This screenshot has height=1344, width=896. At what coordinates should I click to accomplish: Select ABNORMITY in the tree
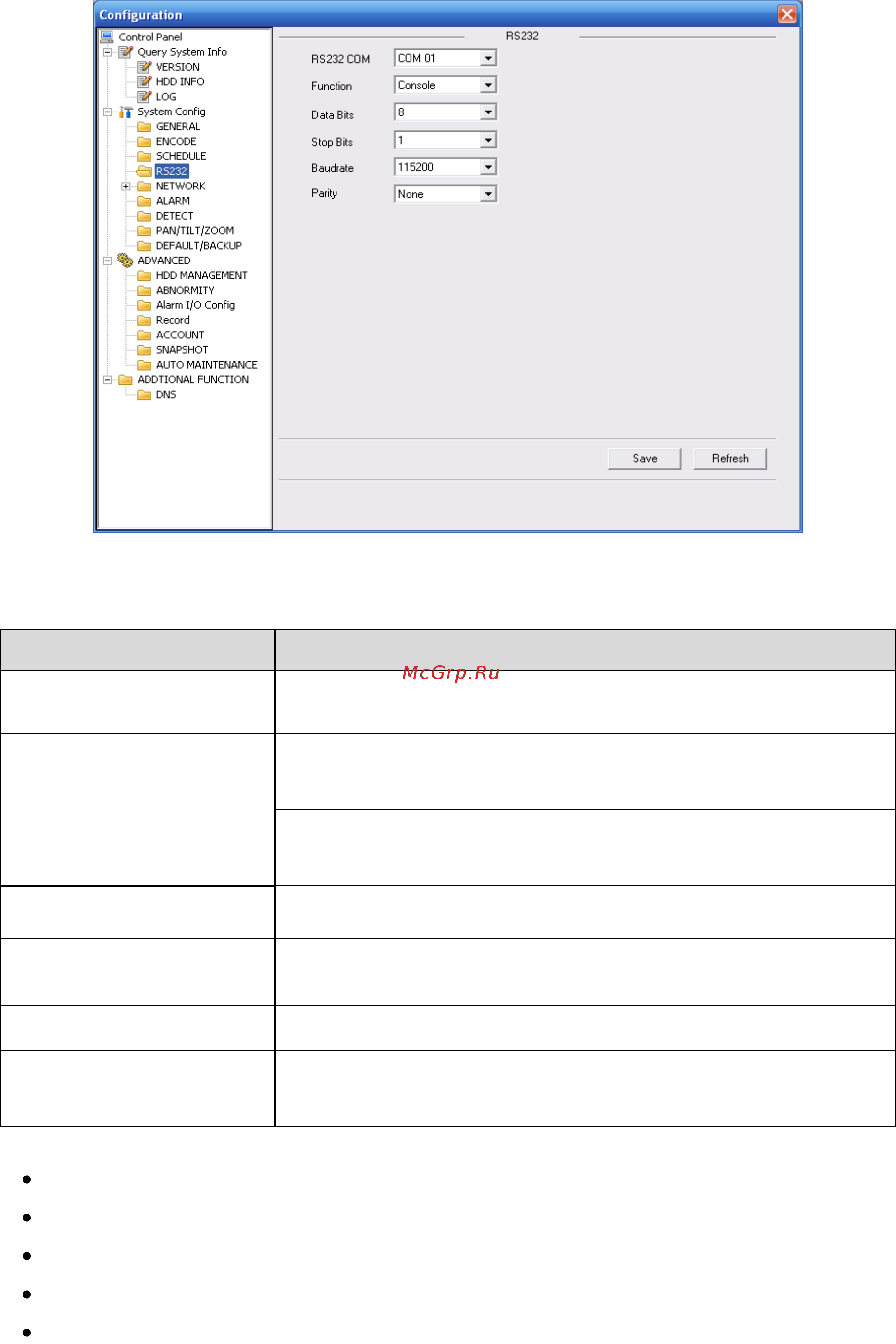tap(185, 290)
